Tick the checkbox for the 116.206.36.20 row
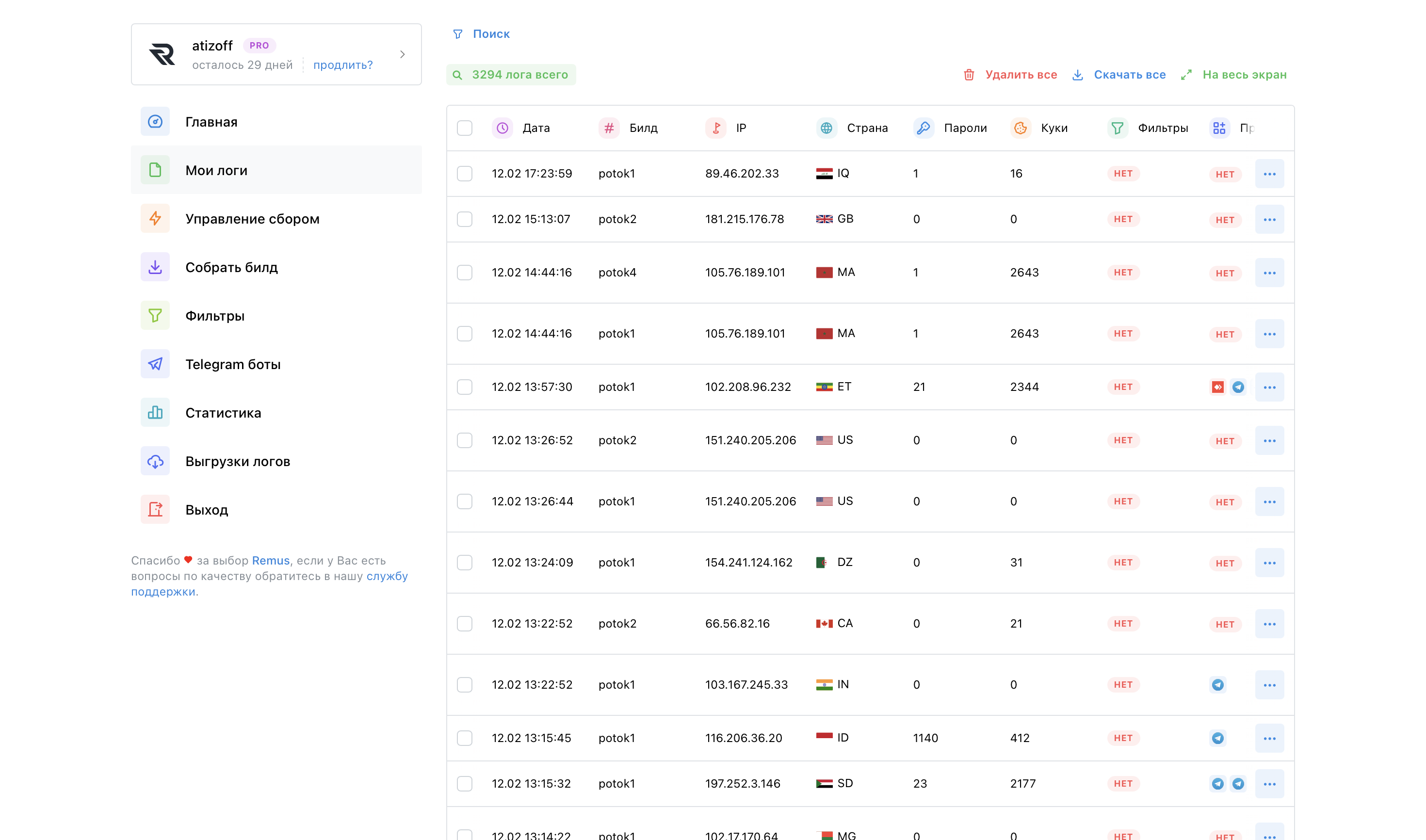 [x=465, y=738]
